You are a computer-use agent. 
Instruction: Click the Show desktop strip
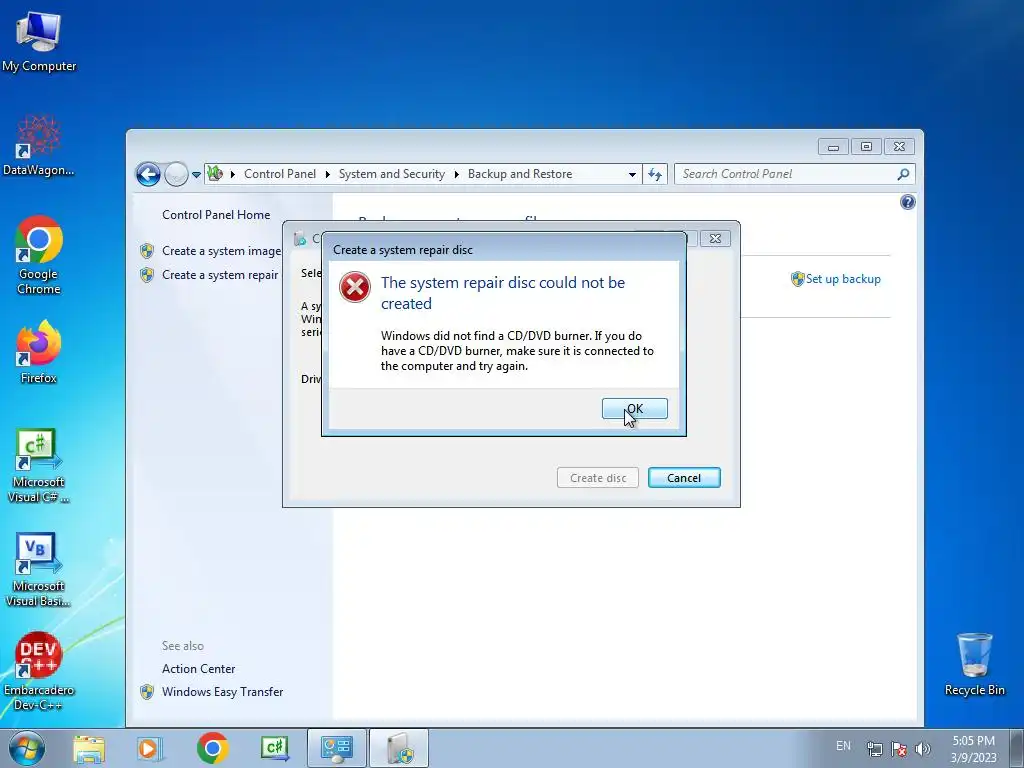coord(1017,748)
